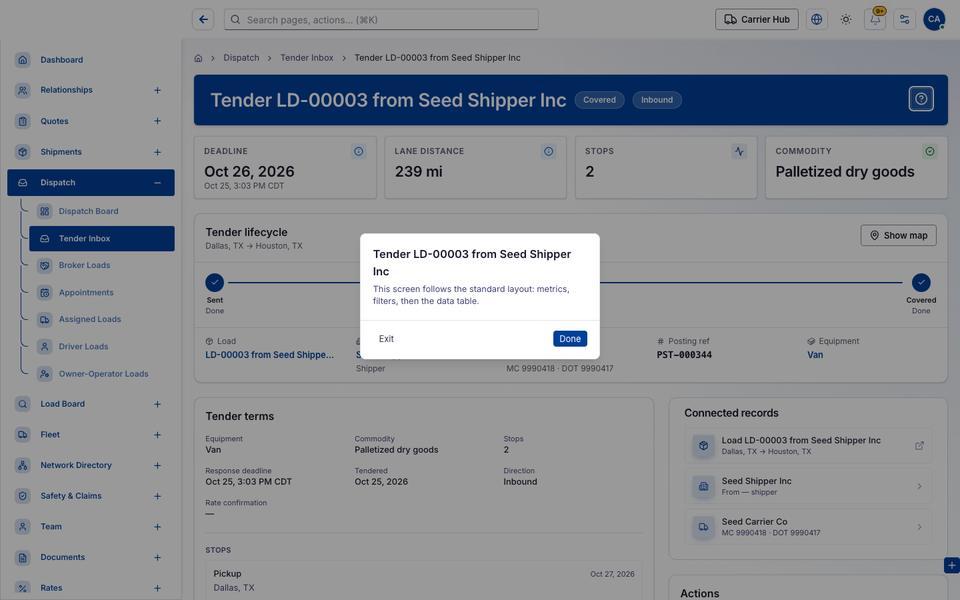Image resolution: width=960 pixels, height=600 pixels.
Task: Expand the Relationships sidebar section
Action: (157, 91)
